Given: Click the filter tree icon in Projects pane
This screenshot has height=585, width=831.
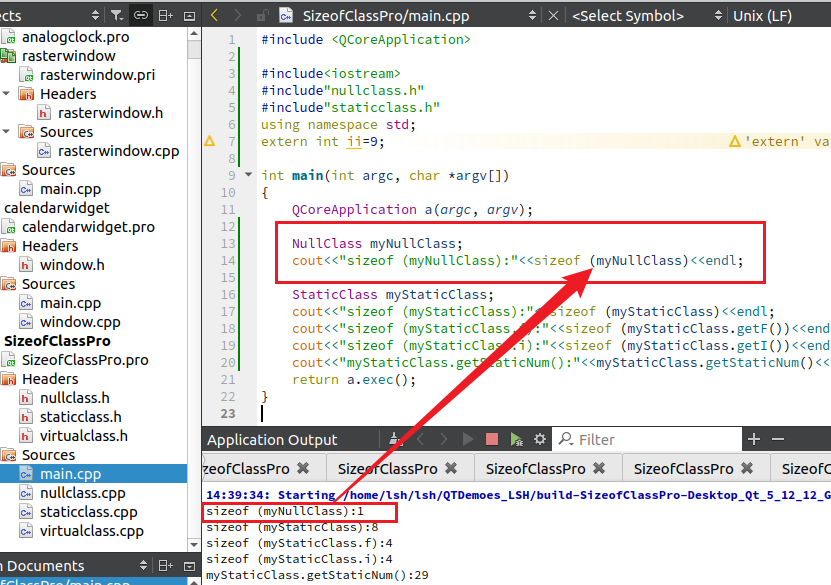Looking at the screenshot, I should coord(117,16).
